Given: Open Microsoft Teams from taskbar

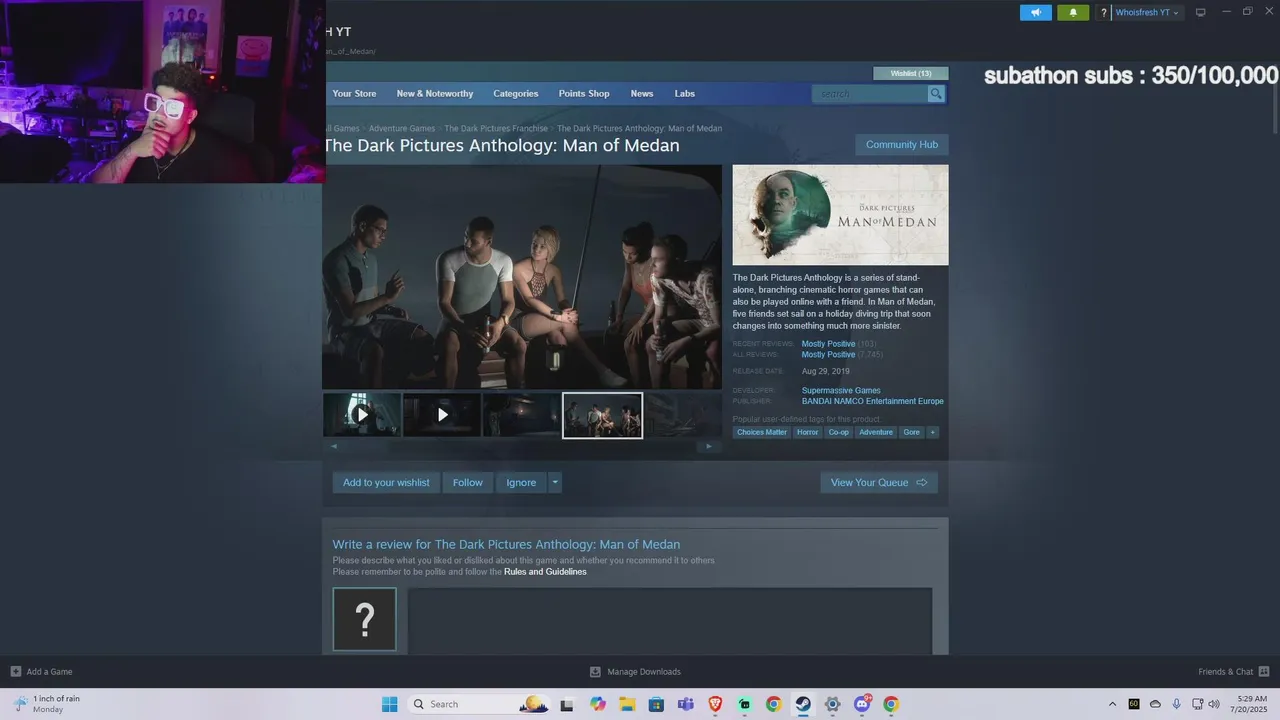Looking at the screenshot, I should [x=685, y=704].
